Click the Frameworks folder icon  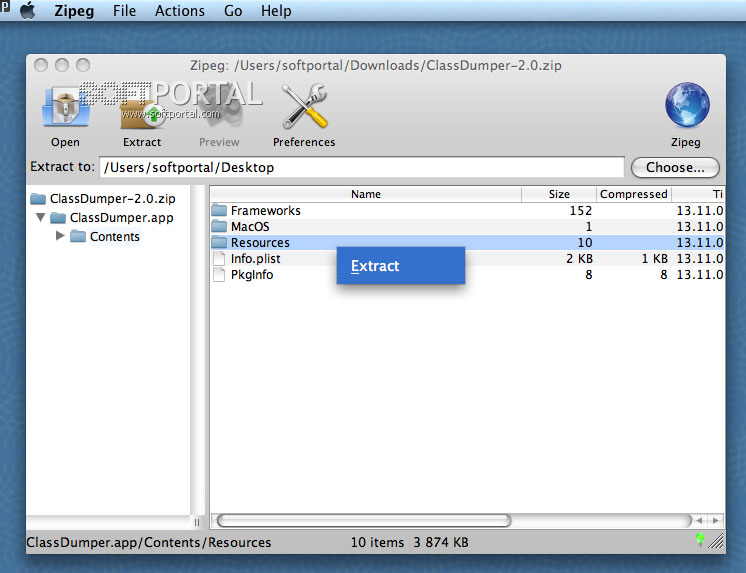click(x=219, y=210)
